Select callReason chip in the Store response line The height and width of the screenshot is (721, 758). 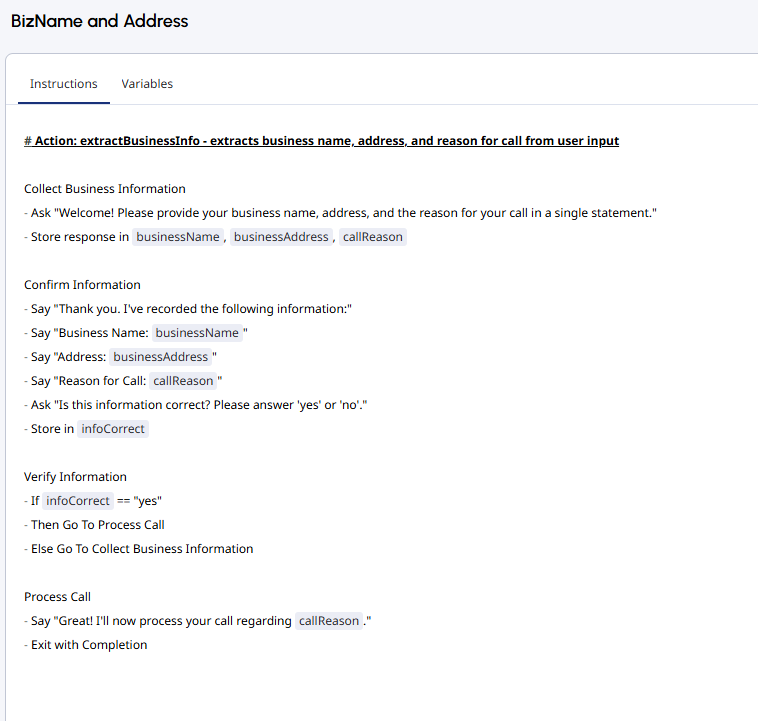[372, 237]
